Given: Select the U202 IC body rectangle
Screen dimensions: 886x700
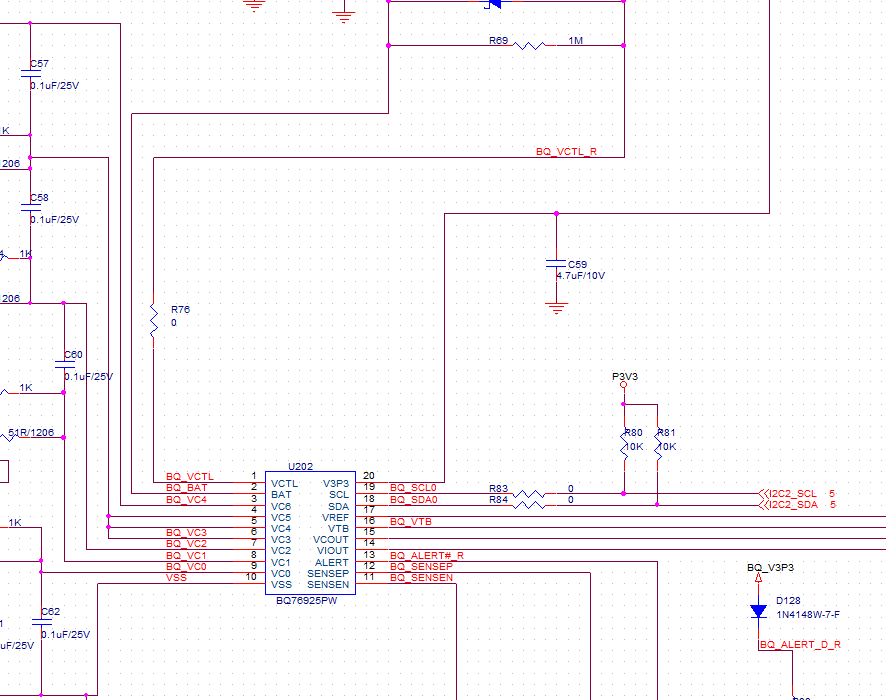Looking at the screenshot, I should pyautogui.click(x=310, y=533).
